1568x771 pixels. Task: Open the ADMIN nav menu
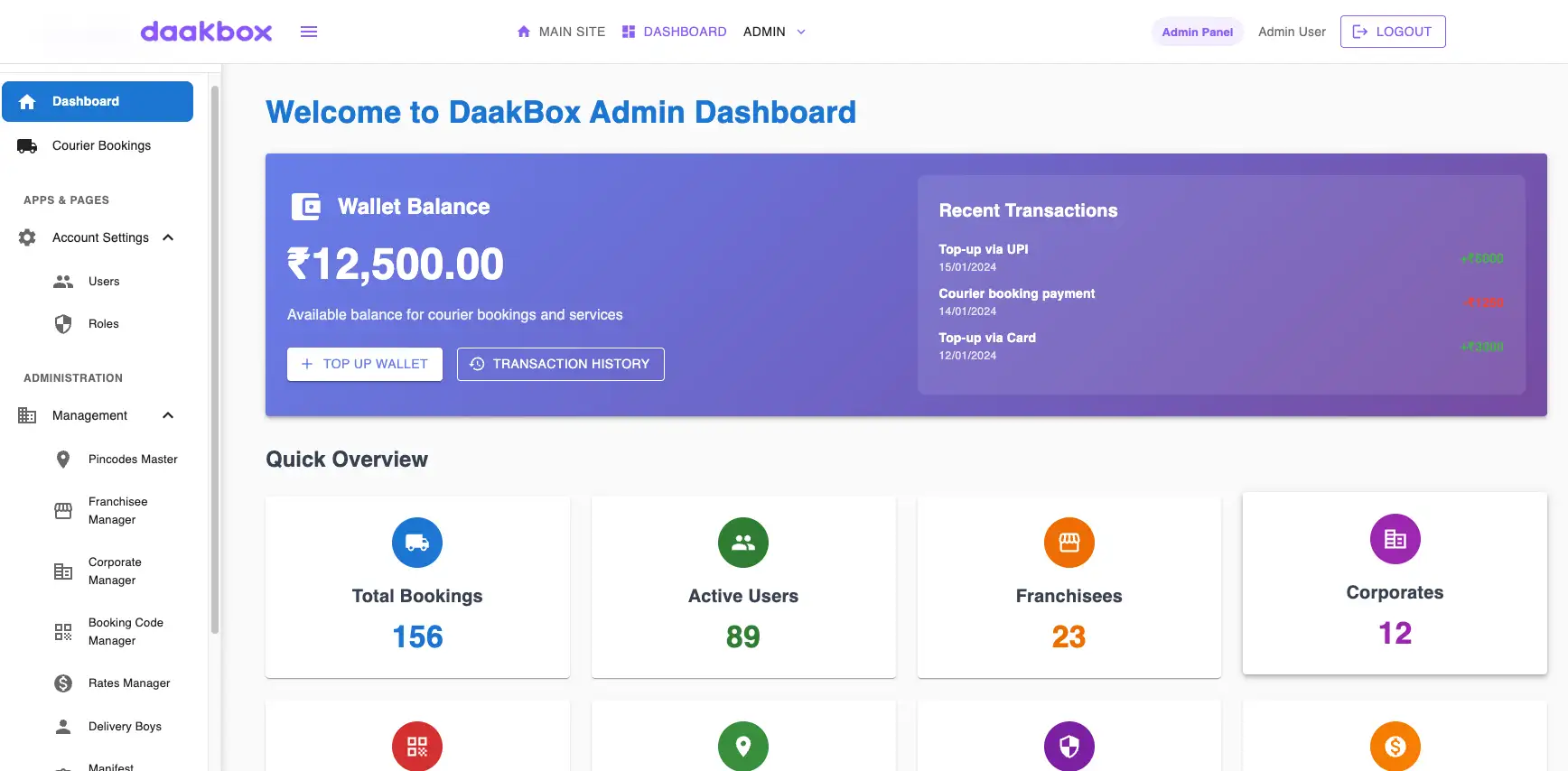[774, 32]
